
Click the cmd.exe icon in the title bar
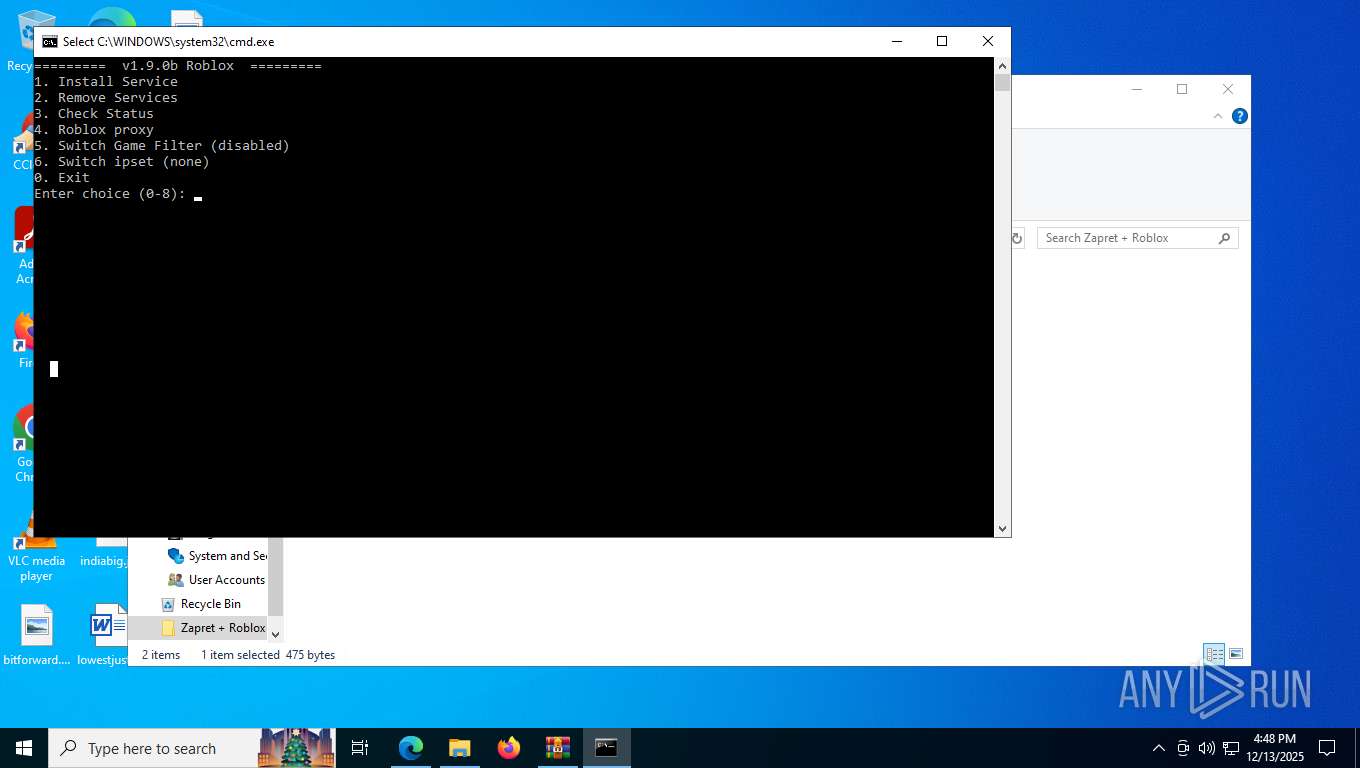point(49,41)
